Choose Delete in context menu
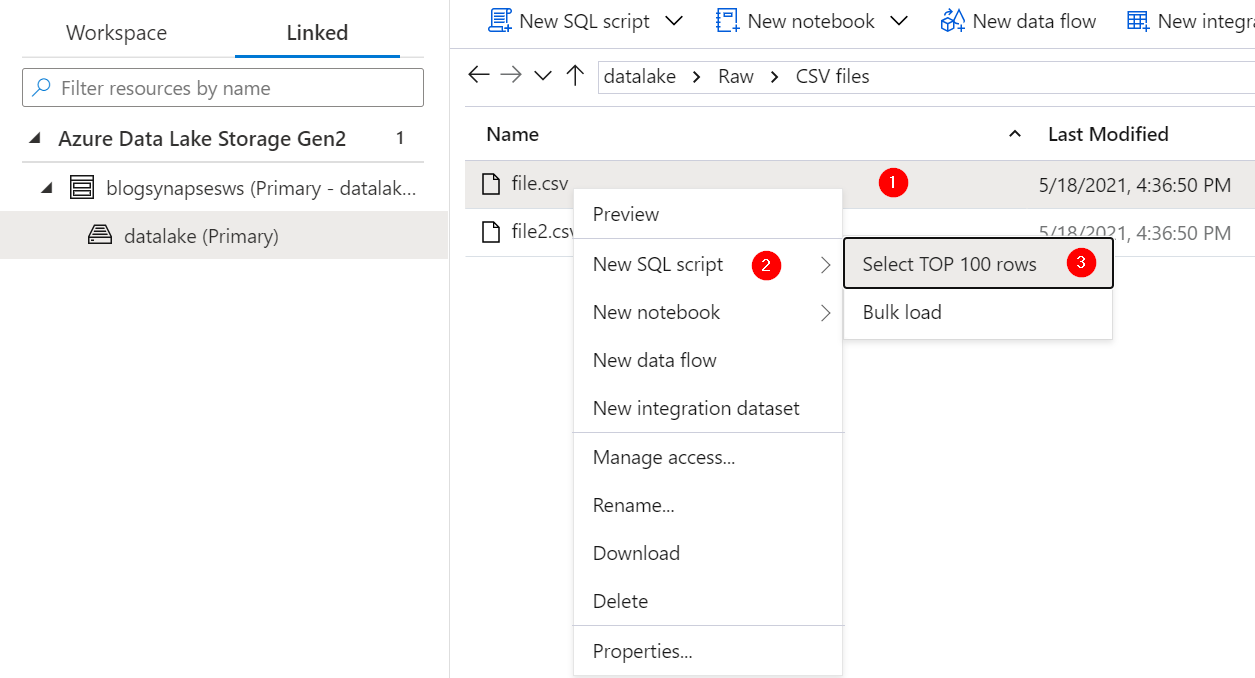 (708, 601)
